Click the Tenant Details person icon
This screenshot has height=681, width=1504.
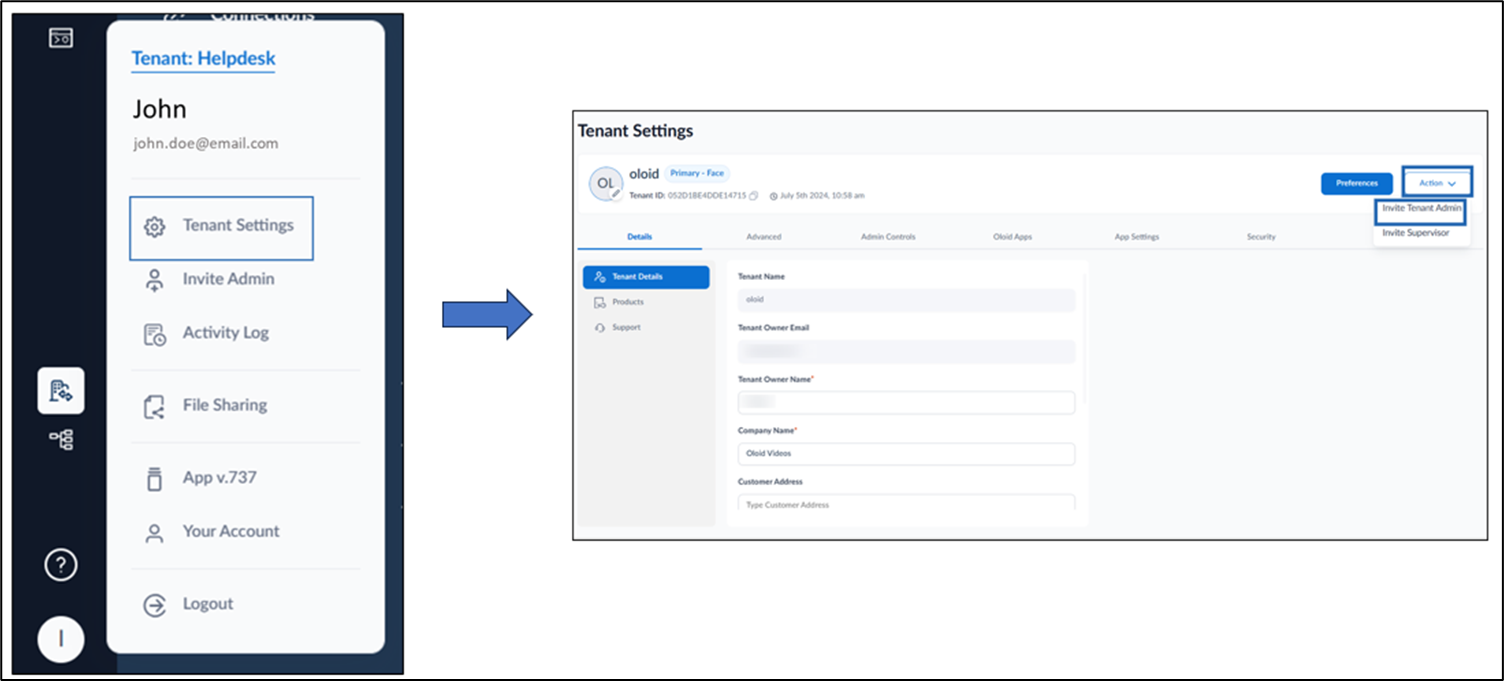[600, 277]
